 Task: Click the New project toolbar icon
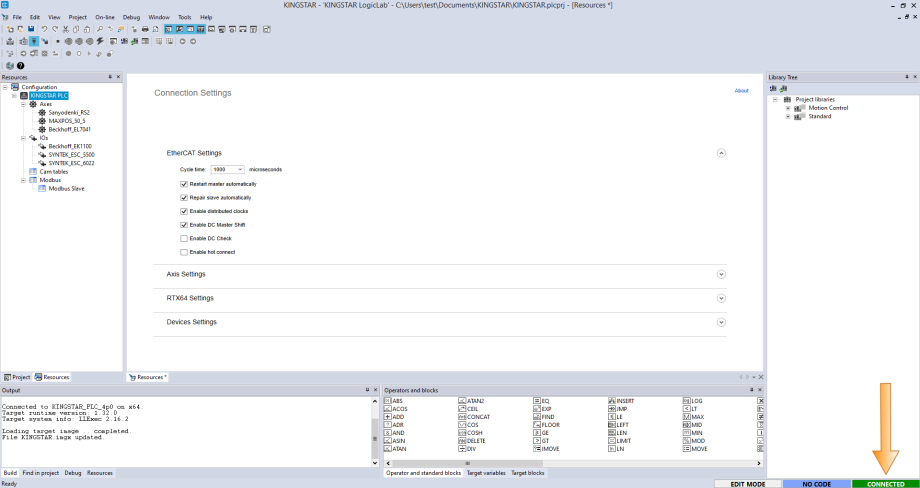pos(10,29)
